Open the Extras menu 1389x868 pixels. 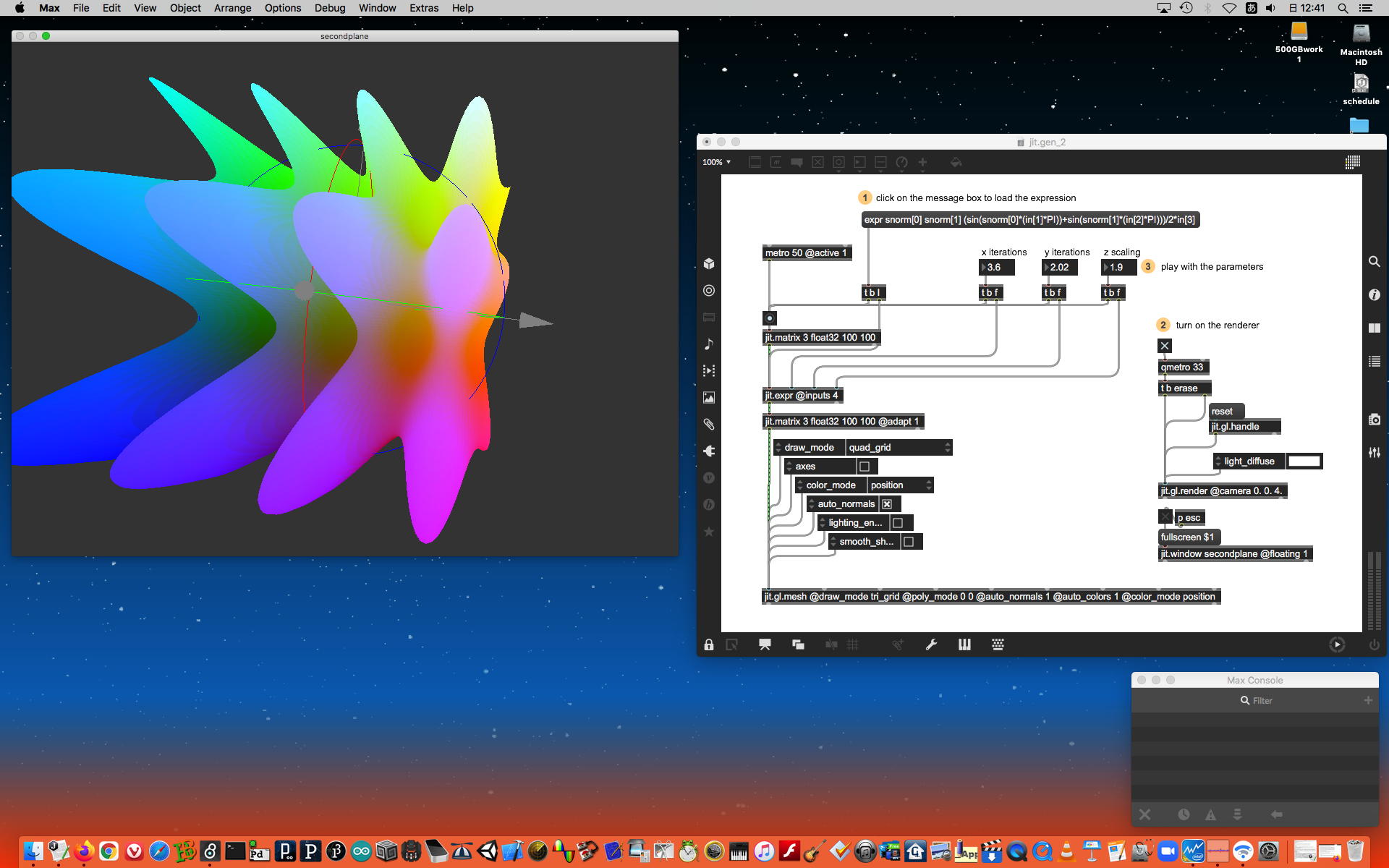coord(423,8)
